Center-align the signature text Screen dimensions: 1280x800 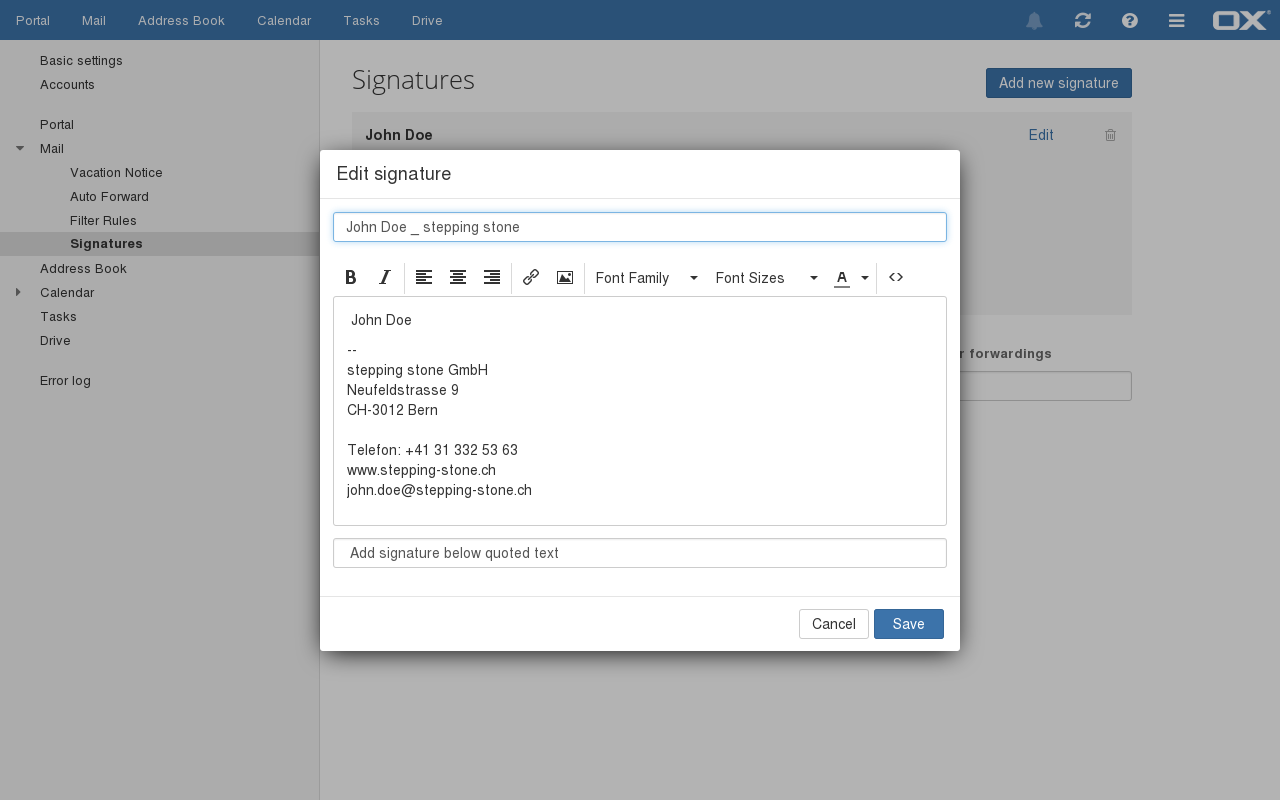pyautogui.click(x=458, y=278)
